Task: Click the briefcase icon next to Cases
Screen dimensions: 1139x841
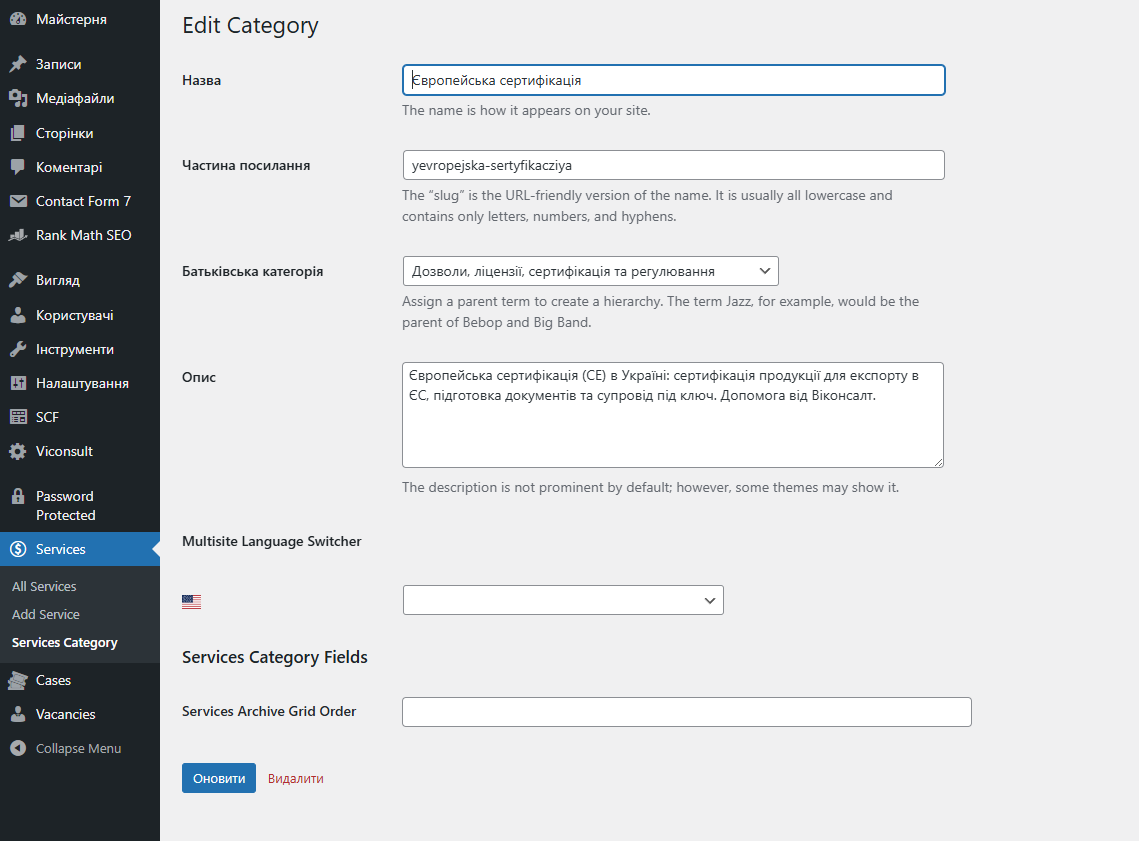Action: pos(18,680)
